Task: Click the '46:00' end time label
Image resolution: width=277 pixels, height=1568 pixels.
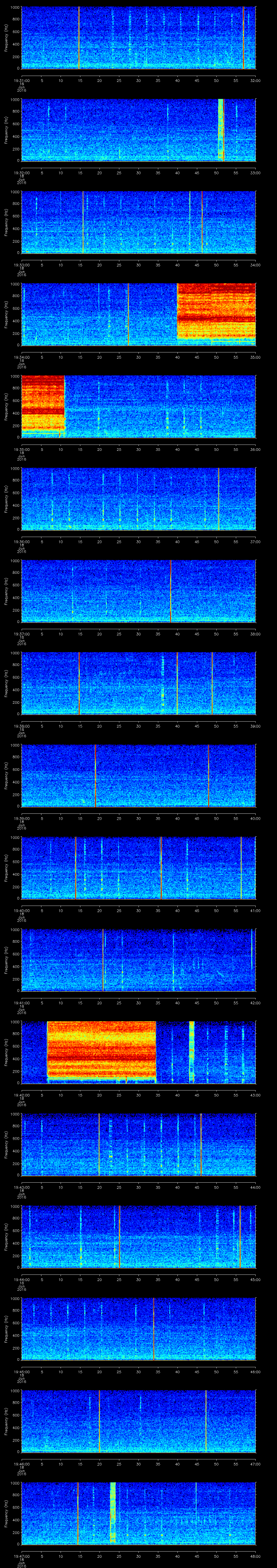Action: [255, 1372]
